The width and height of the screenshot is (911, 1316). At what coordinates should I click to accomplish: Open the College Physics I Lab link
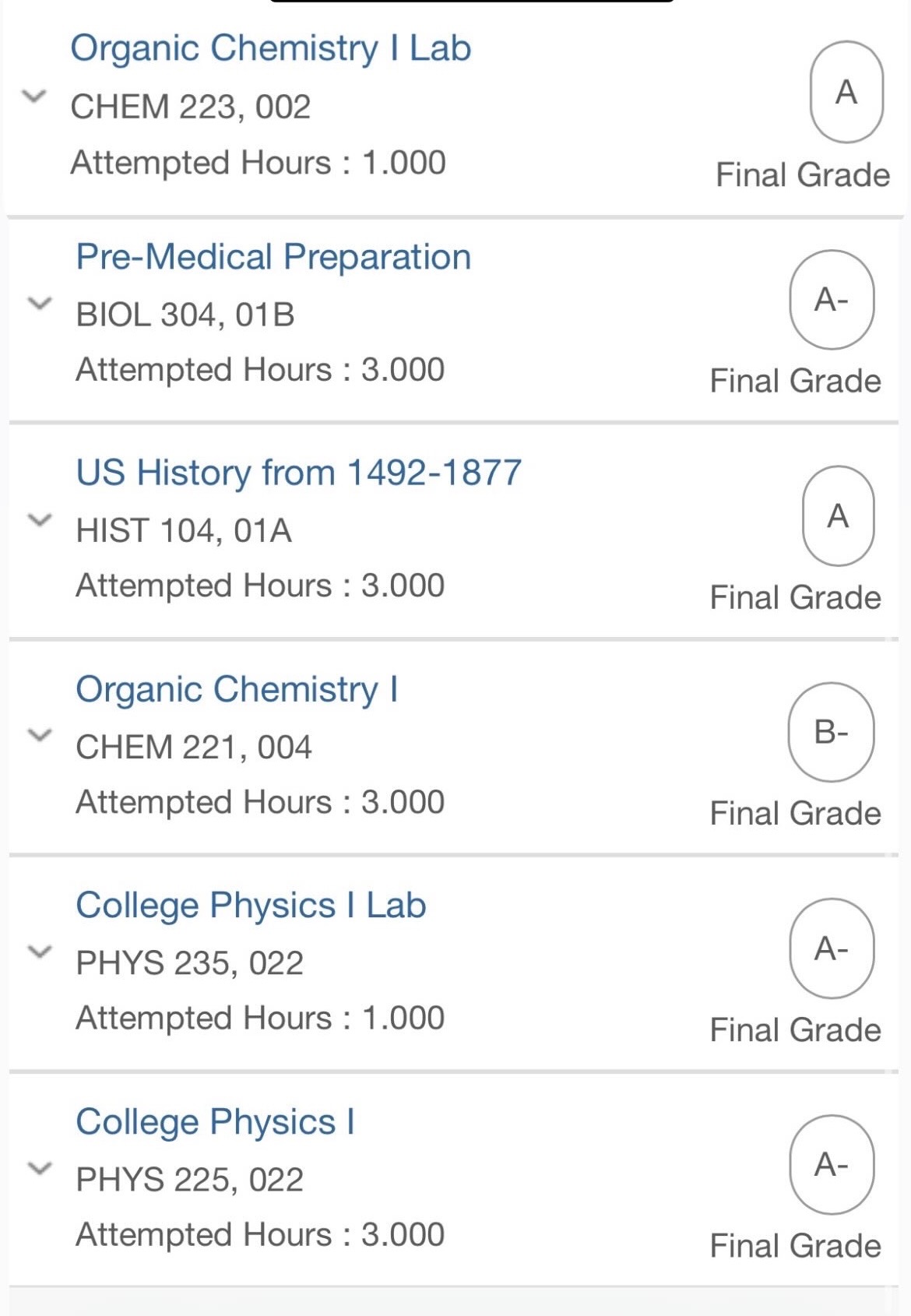point(251,905)
